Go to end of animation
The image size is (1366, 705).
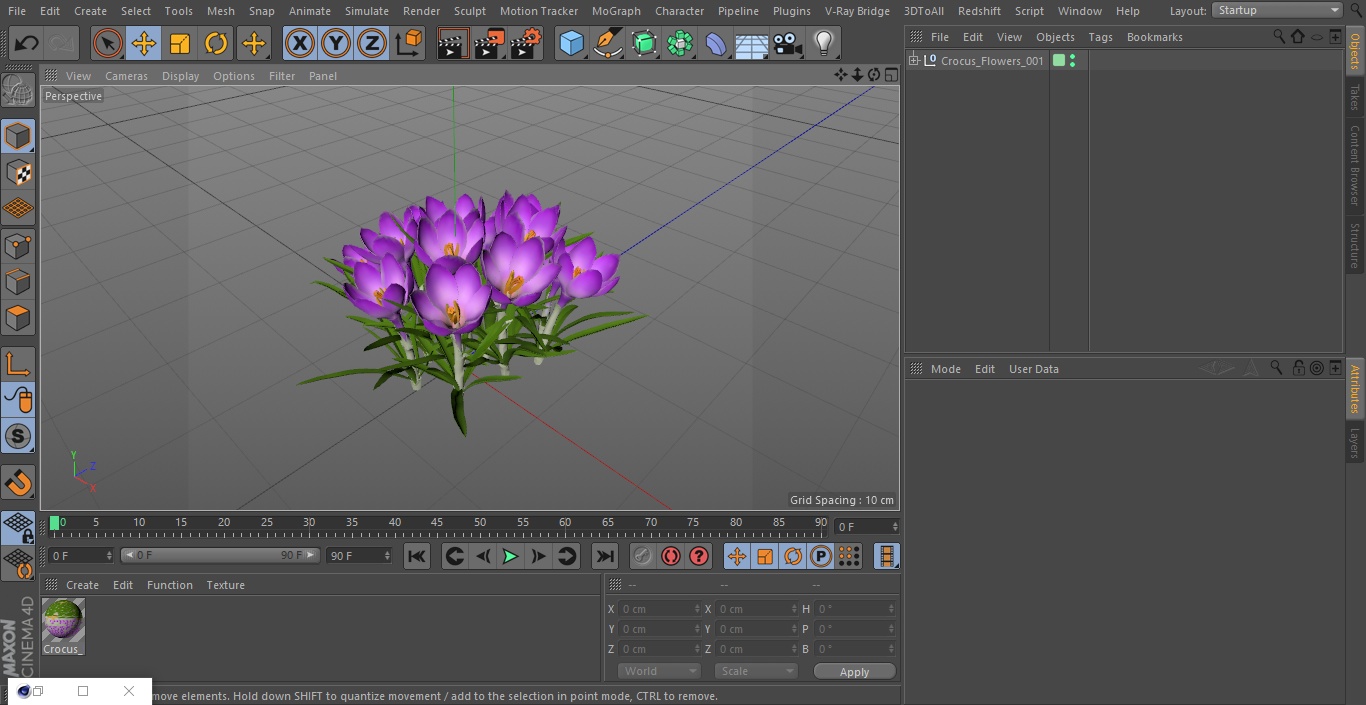(605, 556)
